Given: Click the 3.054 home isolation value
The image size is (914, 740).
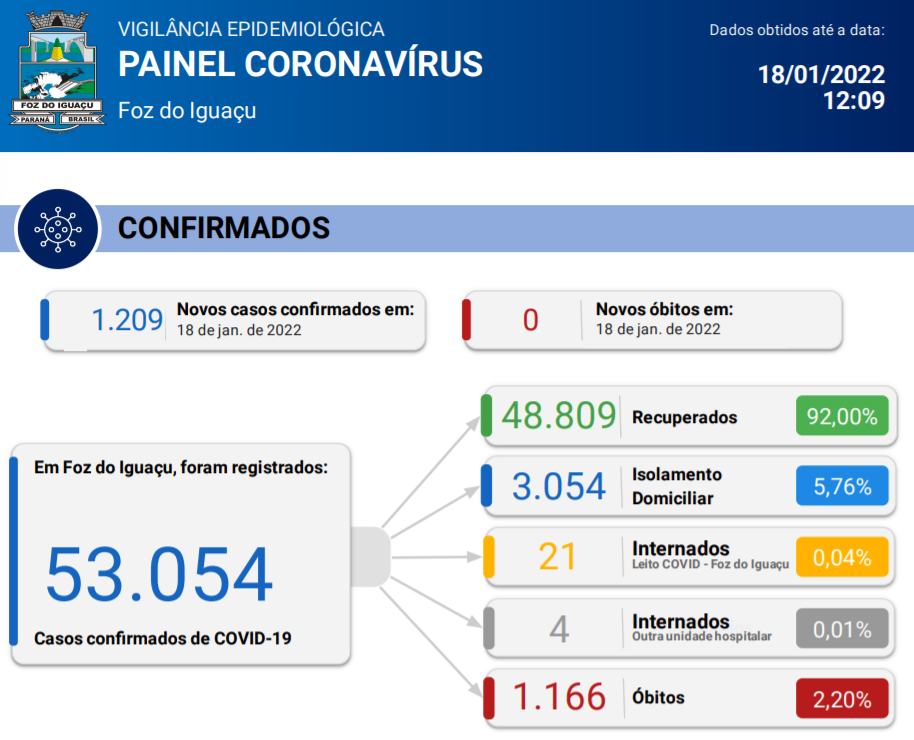Looking at the screenshot, I should tap(559, 487).
